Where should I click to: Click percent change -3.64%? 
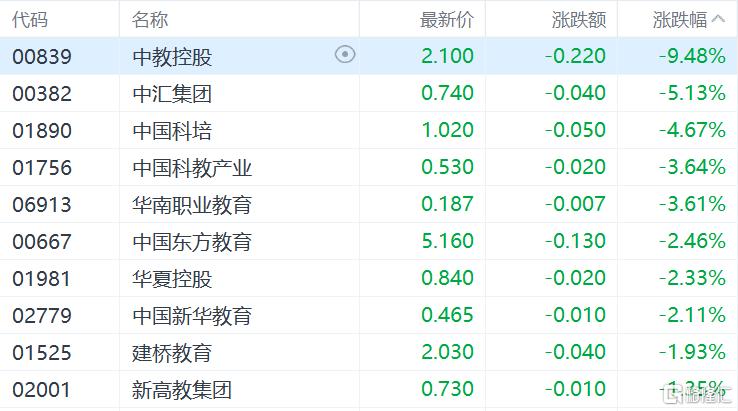(692, 167)
